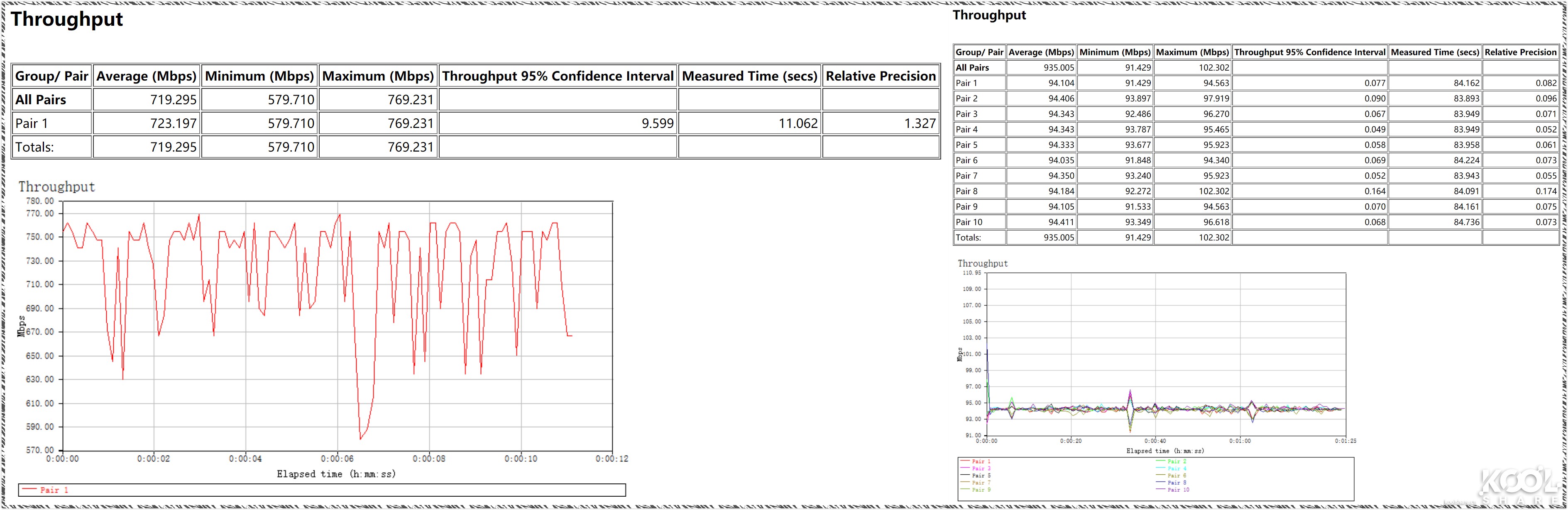Viewport: 1568px width, 510px height.
Task: Click the All Pairs row label in right table
Action: pos(972,68)
